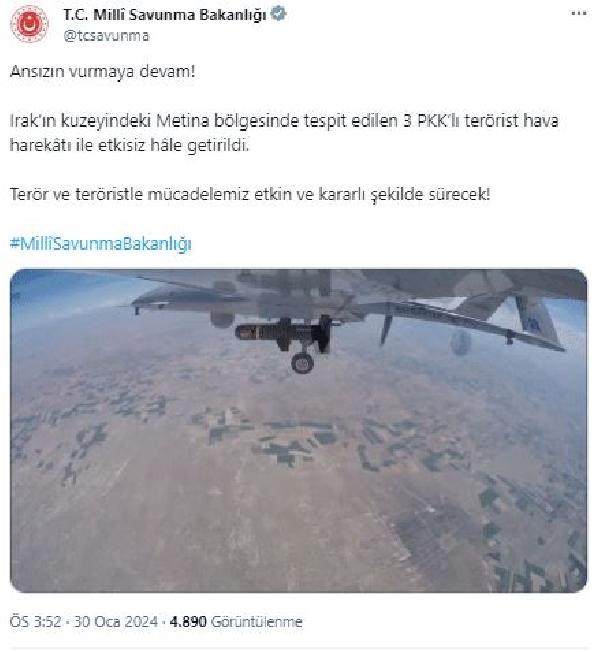Image resolution: width=600 pixels, height=652 pixels.
Task: Click "harekâtı ile etkisiz hâle getirildi" line
Action: [x=129, y=146]
